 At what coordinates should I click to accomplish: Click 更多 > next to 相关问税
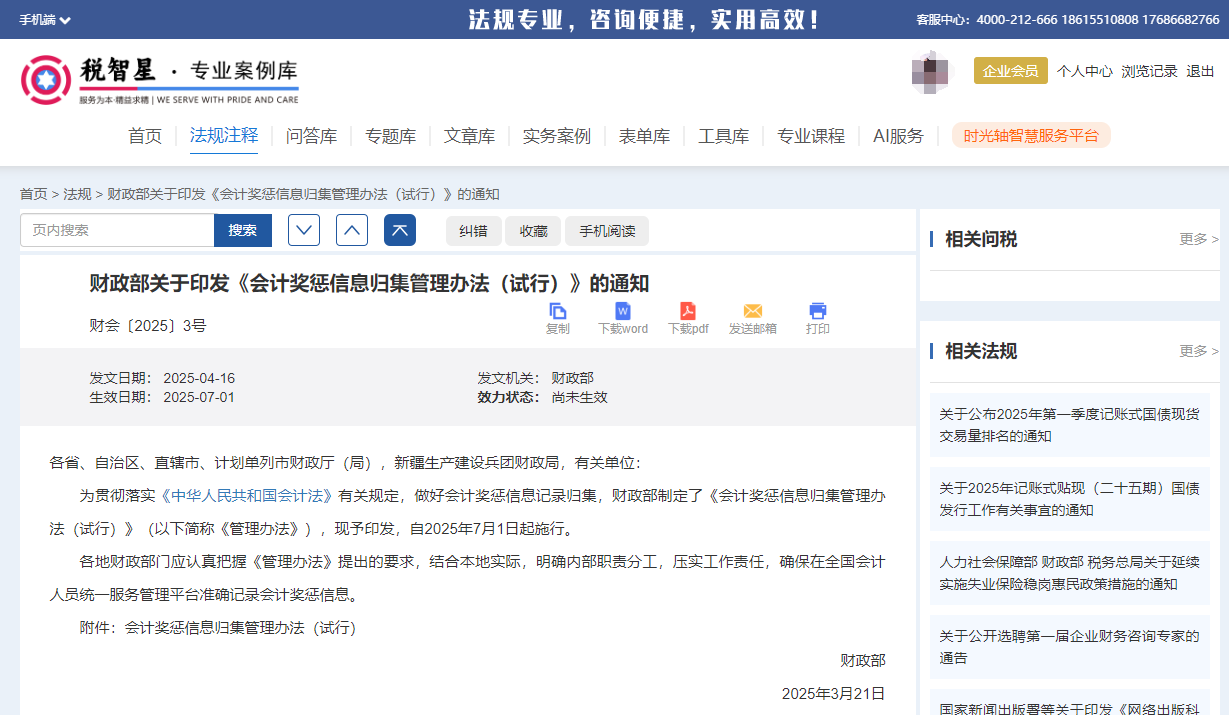[x=1199, y=239]
